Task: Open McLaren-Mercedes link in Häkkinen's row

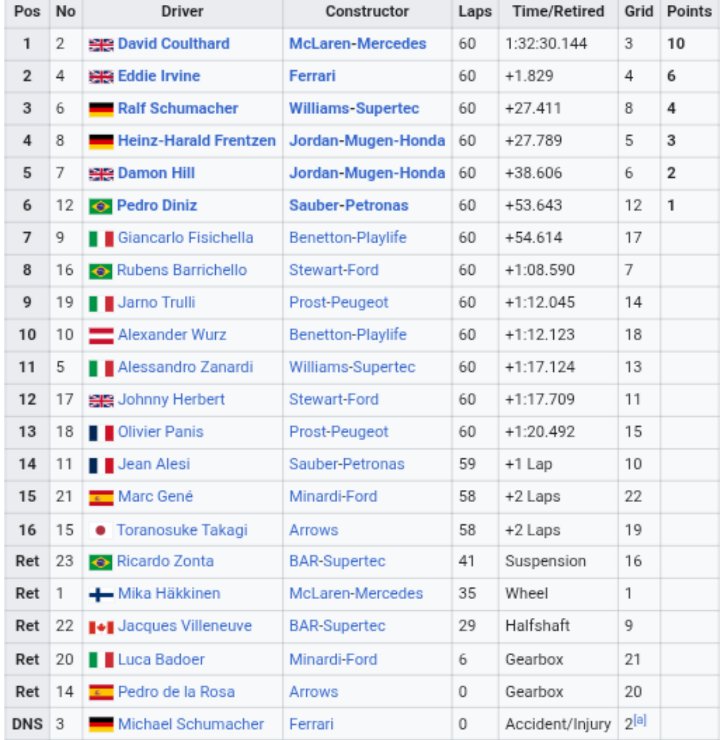Action: (x=356, y=594)
